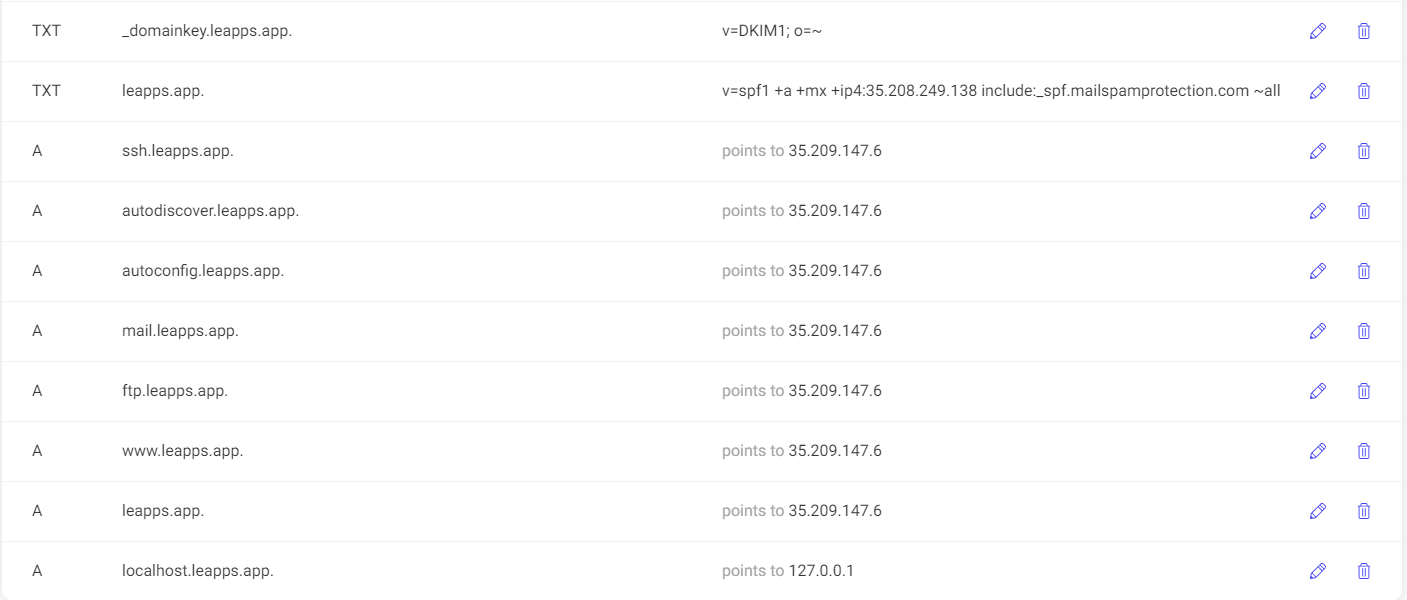Viewport: 1407px width, 600px height.
Task: Edit the www.leapps.app A record
Action: pyautogui.click(x=1318, y=451)
